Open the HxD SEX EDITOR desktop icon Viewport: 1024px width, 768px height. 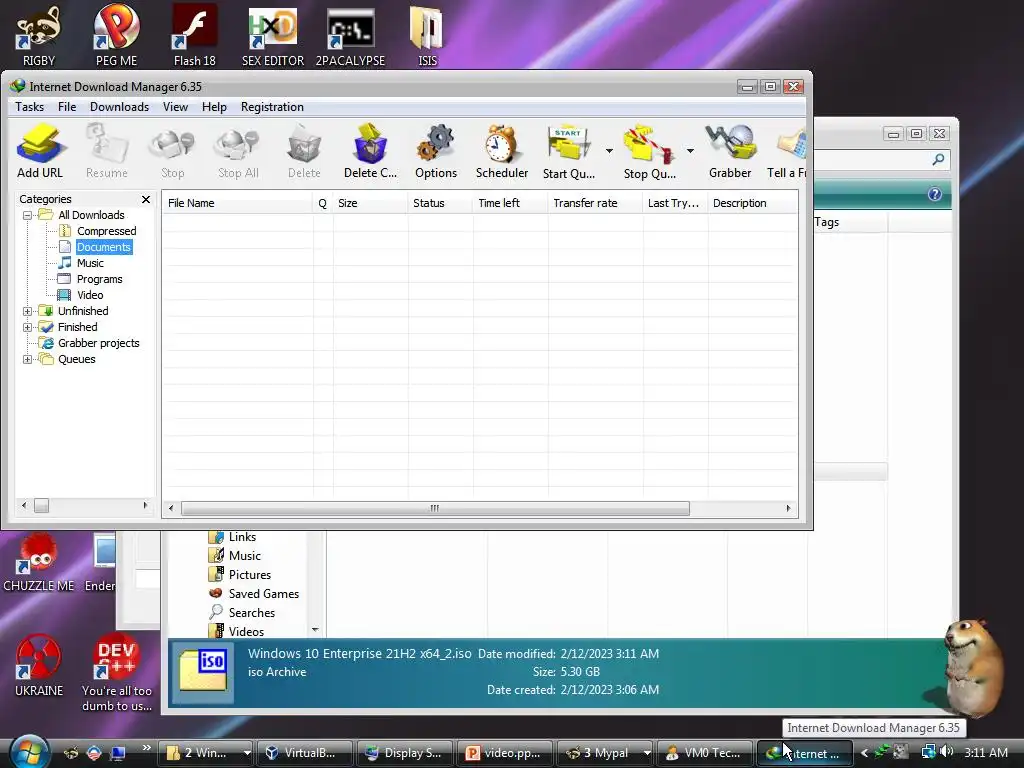(273, 36)
